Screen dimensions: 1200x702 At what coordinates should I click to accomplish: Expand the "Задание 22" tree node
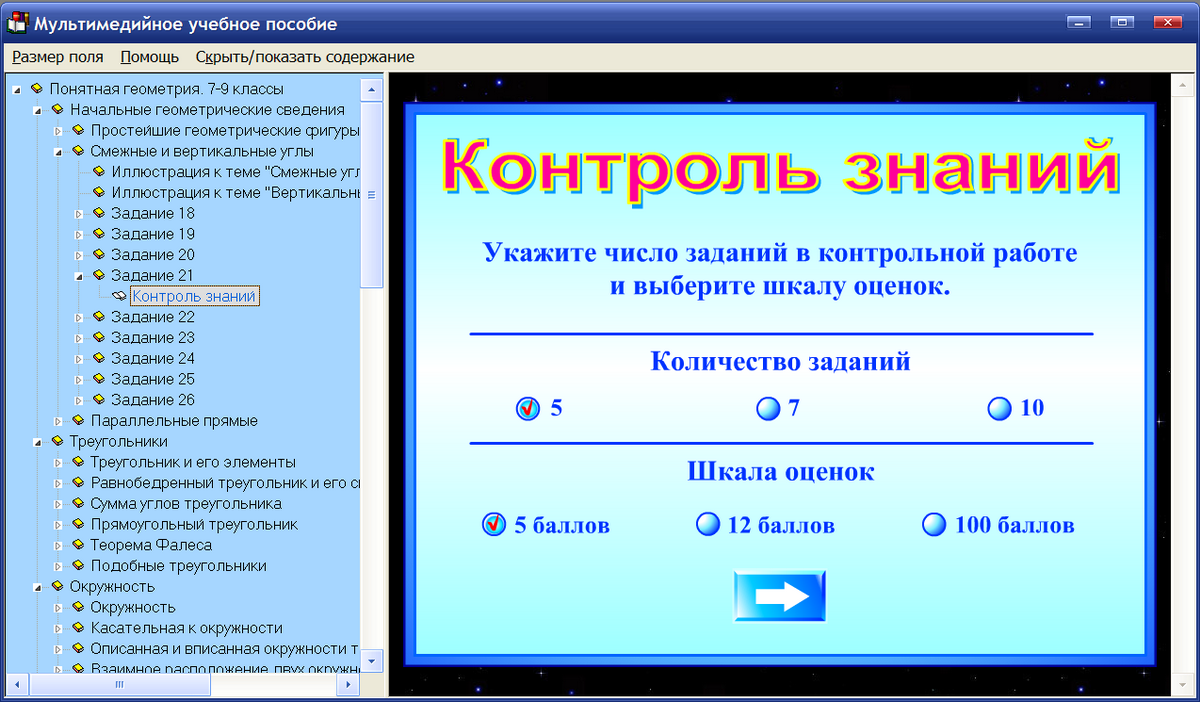click(78, 317)
